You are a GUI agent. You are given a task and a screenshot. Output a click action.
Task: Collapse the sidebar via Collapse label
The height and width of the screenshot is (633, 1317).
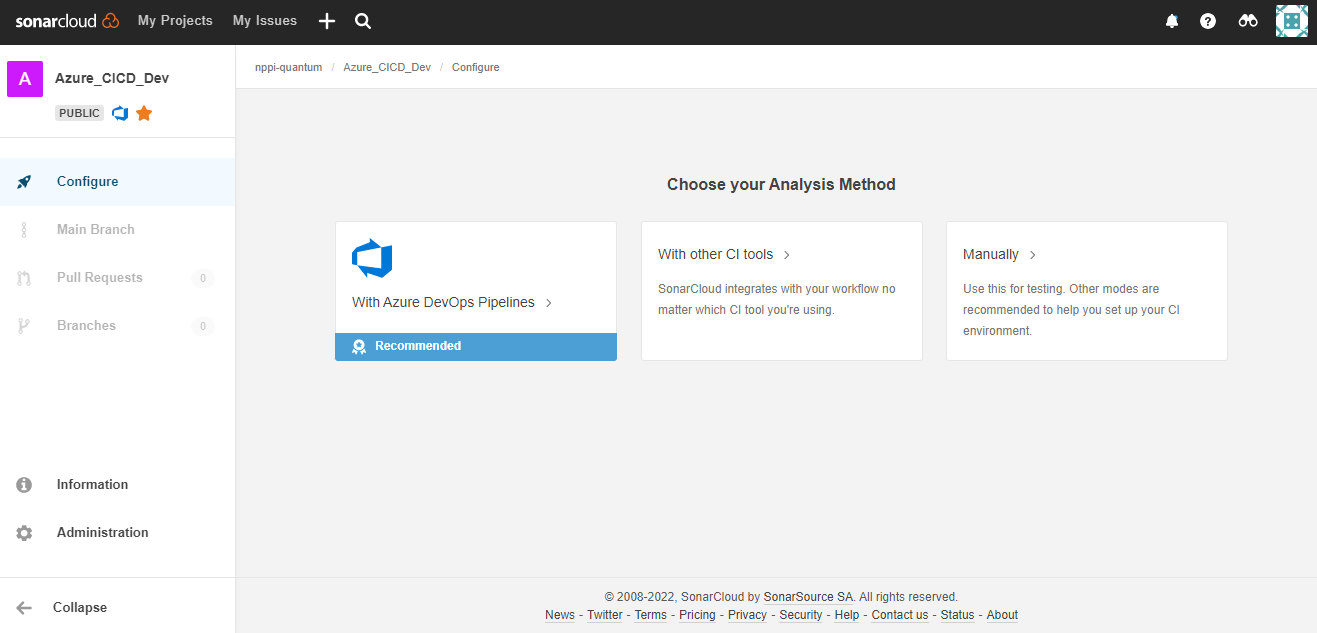click(x=80, y=608)
